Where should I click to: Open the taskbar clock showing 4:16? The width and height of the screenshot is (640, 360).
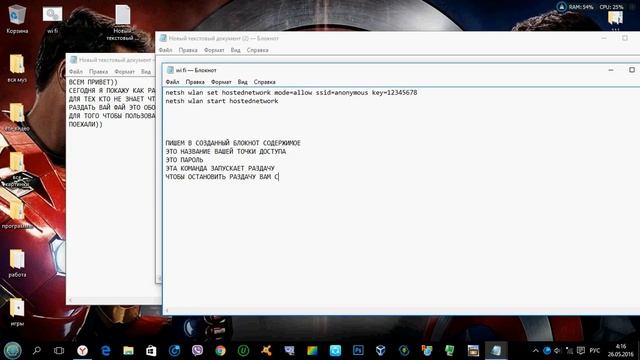tap(620, 350)
